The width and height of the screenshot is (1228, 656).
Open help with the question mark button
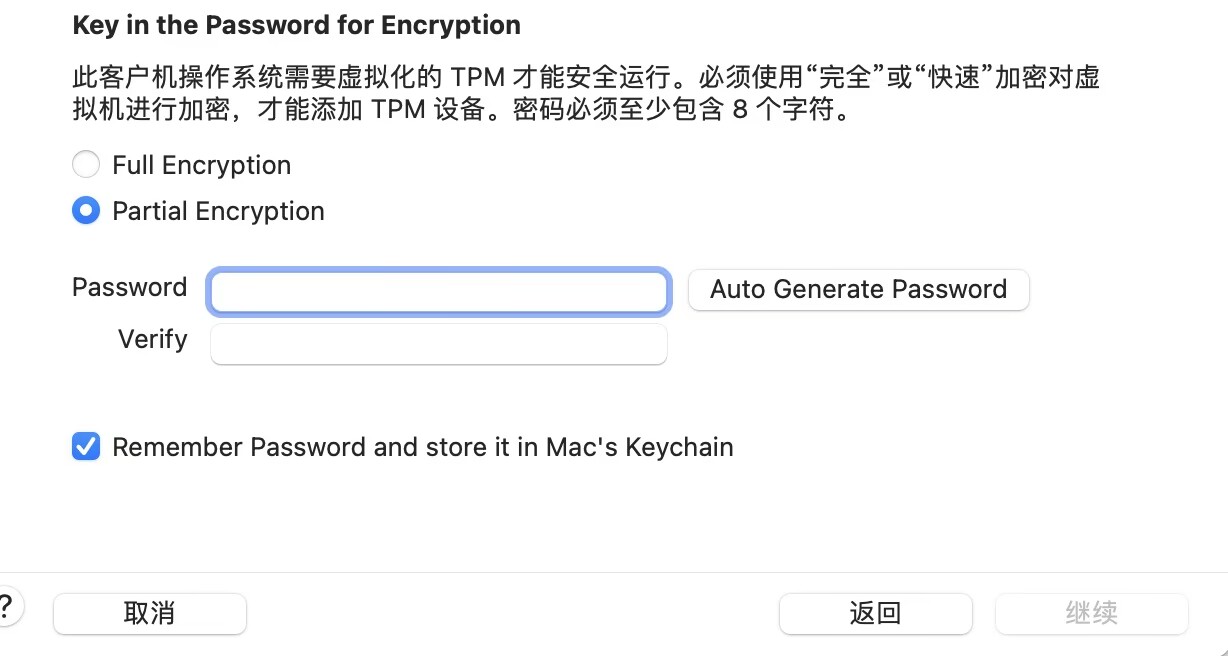[6, 607]
